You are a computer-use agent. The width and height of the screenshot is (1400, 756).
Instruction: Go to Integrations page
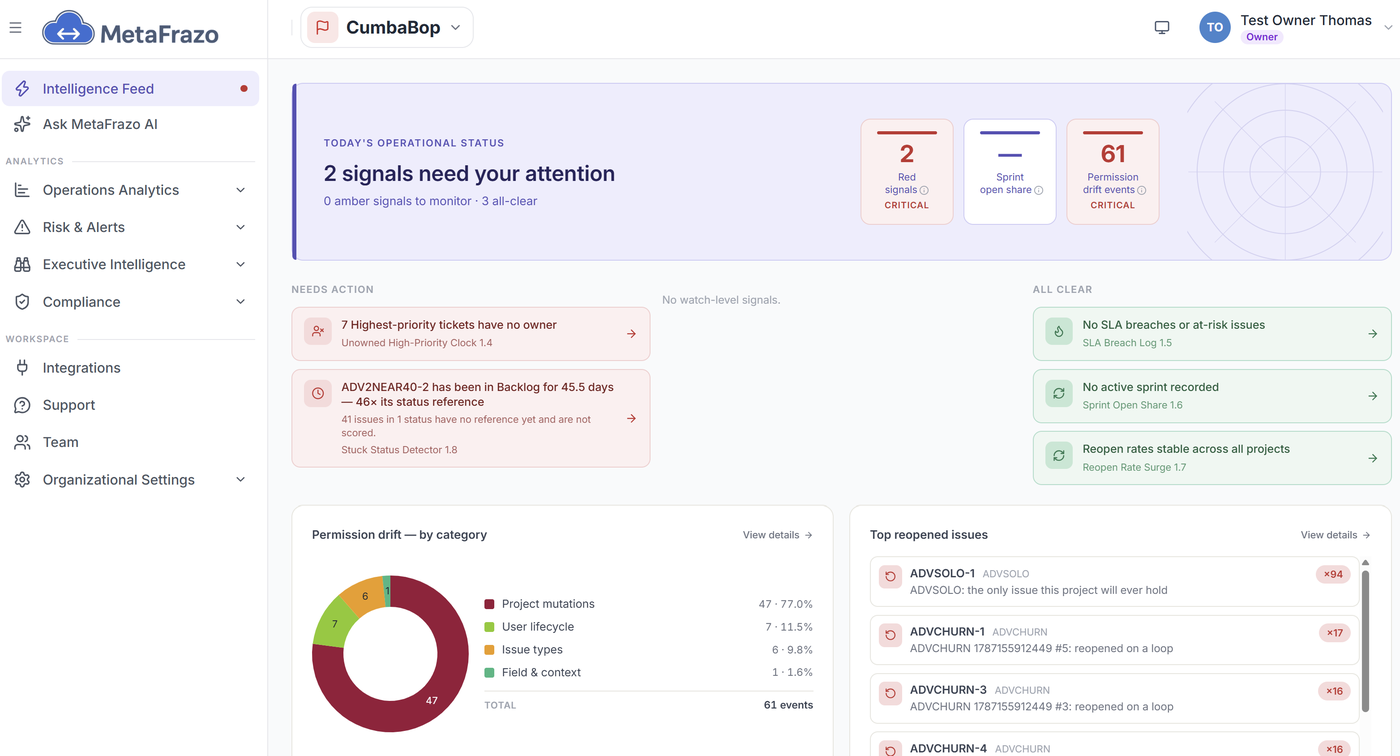tap(130, 368)
